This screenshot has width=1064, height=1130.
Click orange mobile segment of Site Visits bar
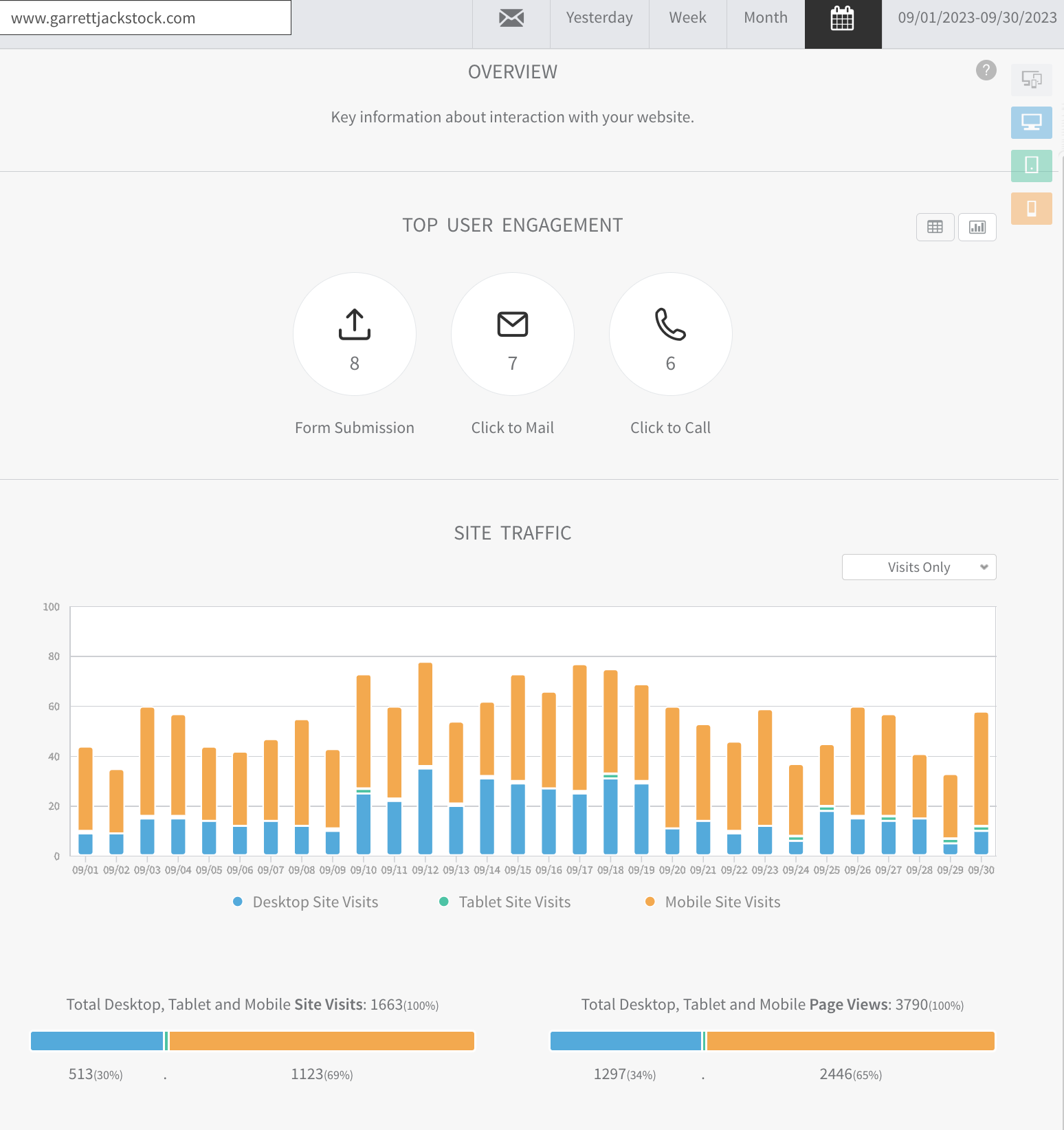(x=322, y=1041)
